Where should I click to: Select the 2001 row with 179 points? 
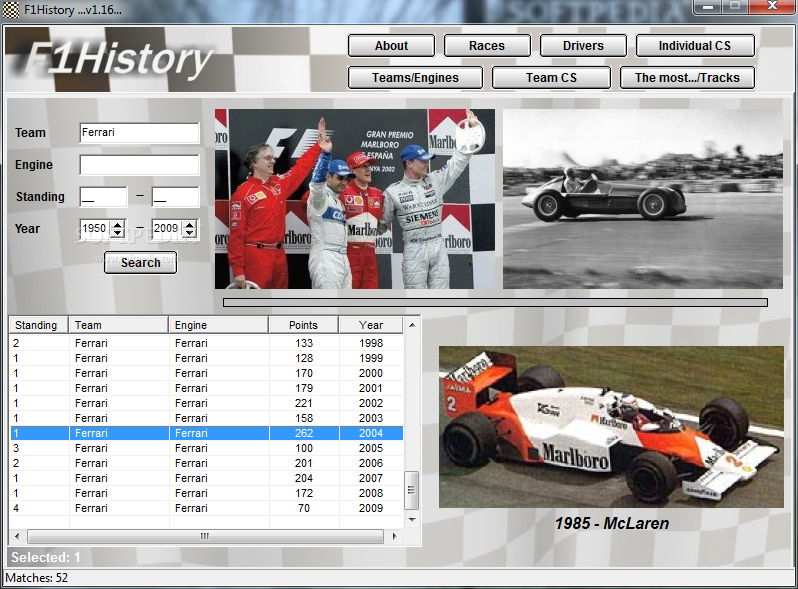click(207, 388)
